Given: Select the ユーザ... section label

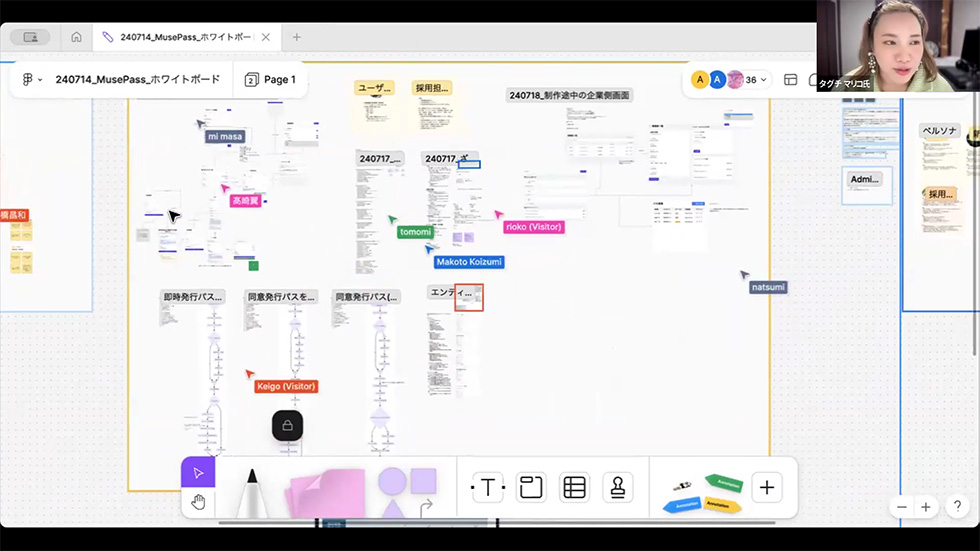Looking at the screenshot, I should pyautogui.click(x=374, y=88).
